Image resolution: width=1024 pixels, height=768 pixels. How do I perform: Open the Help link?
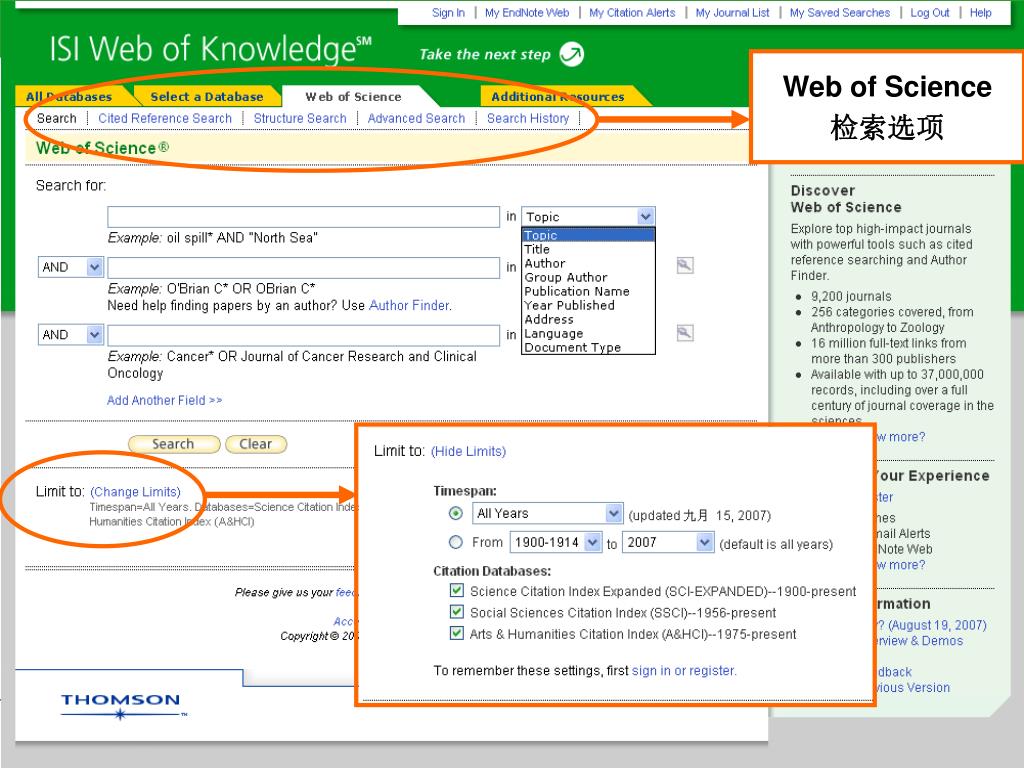(x=980, y=12)
